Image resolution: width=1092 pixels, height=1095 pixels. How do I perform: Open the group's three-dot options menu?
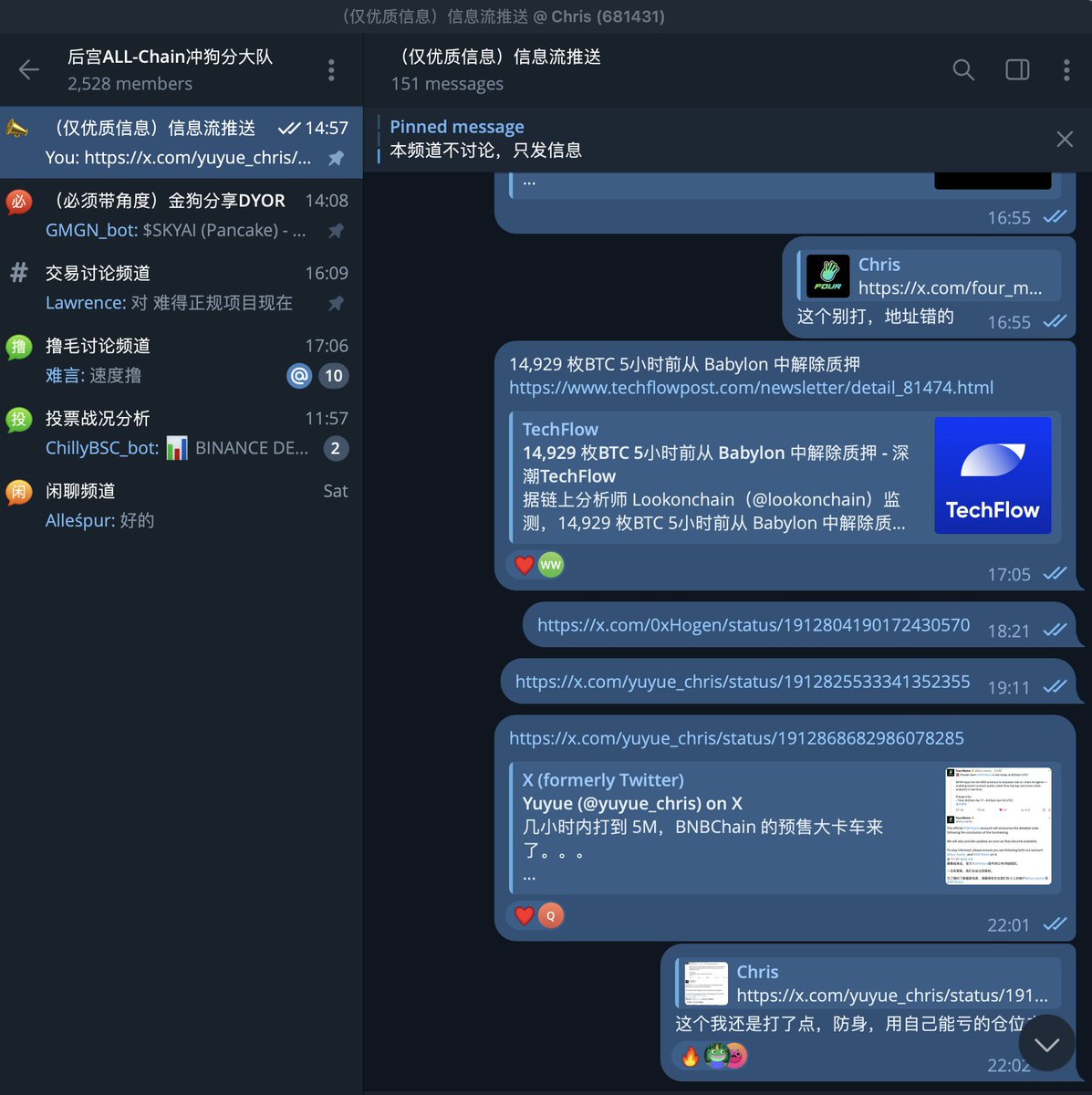tap(331, 69)
